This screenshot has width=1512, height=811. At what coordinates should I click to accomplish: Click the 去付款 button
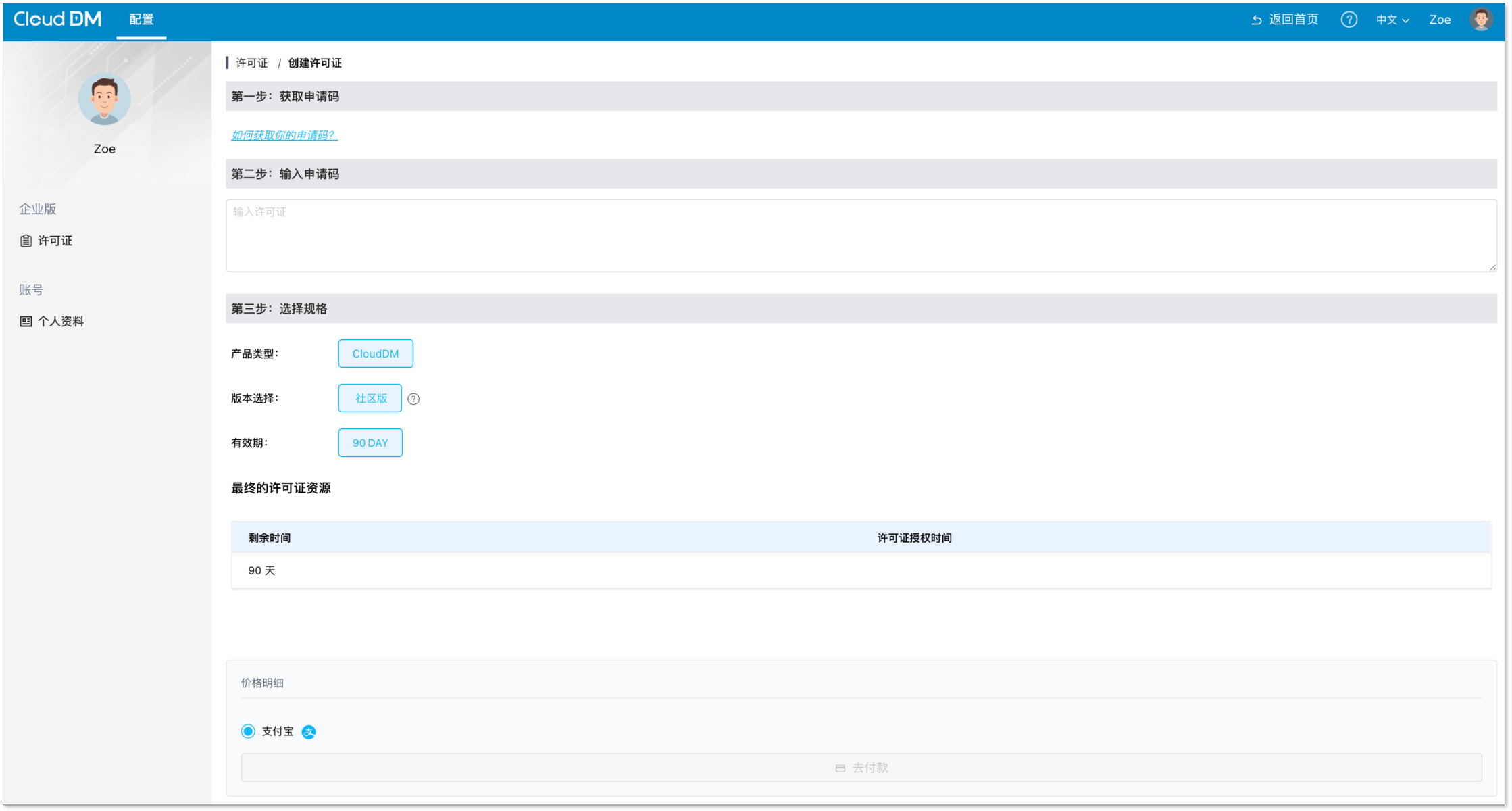[861, 768]
